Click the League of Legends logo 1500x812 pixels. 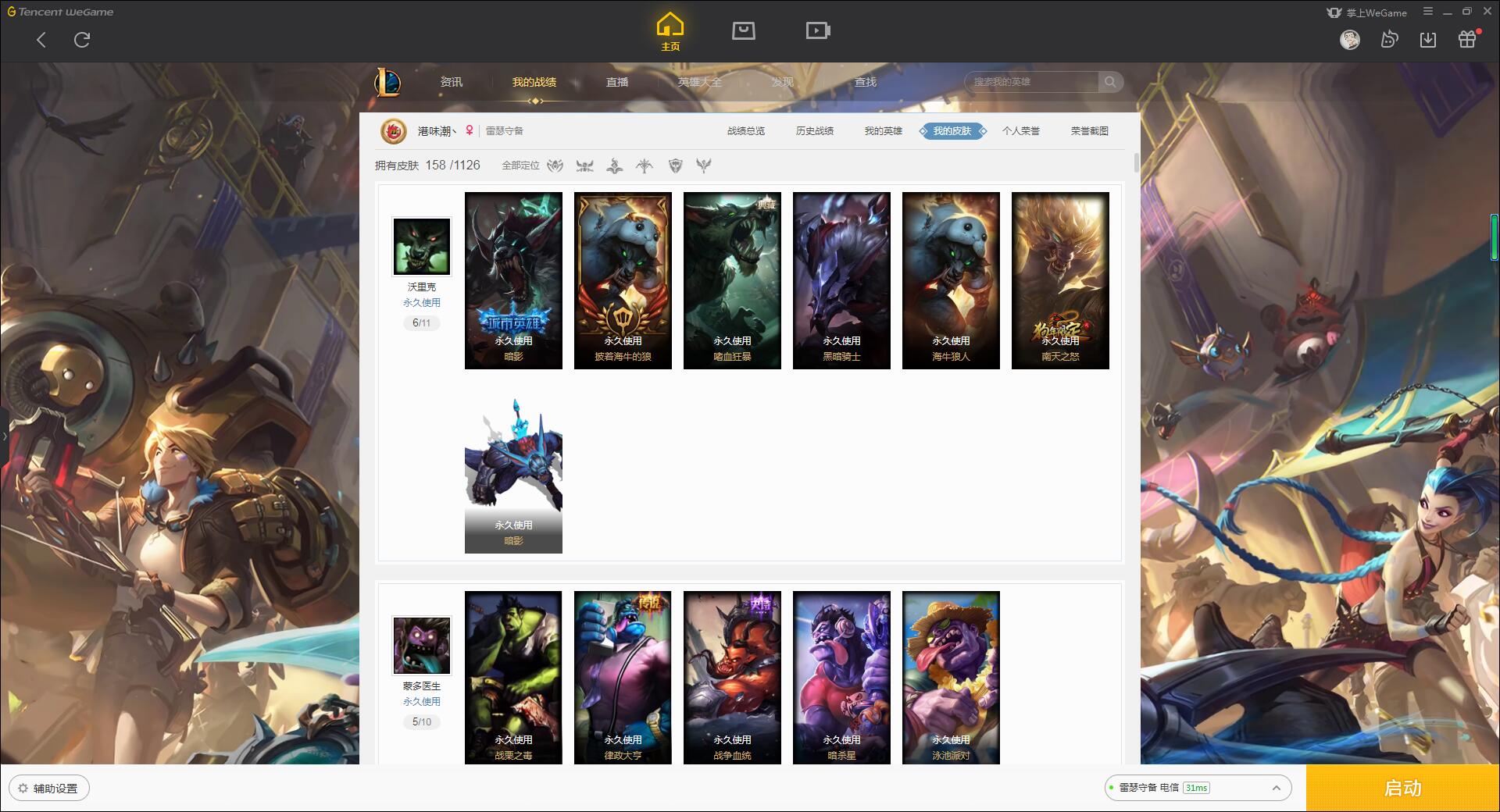(x=387, y=82)
